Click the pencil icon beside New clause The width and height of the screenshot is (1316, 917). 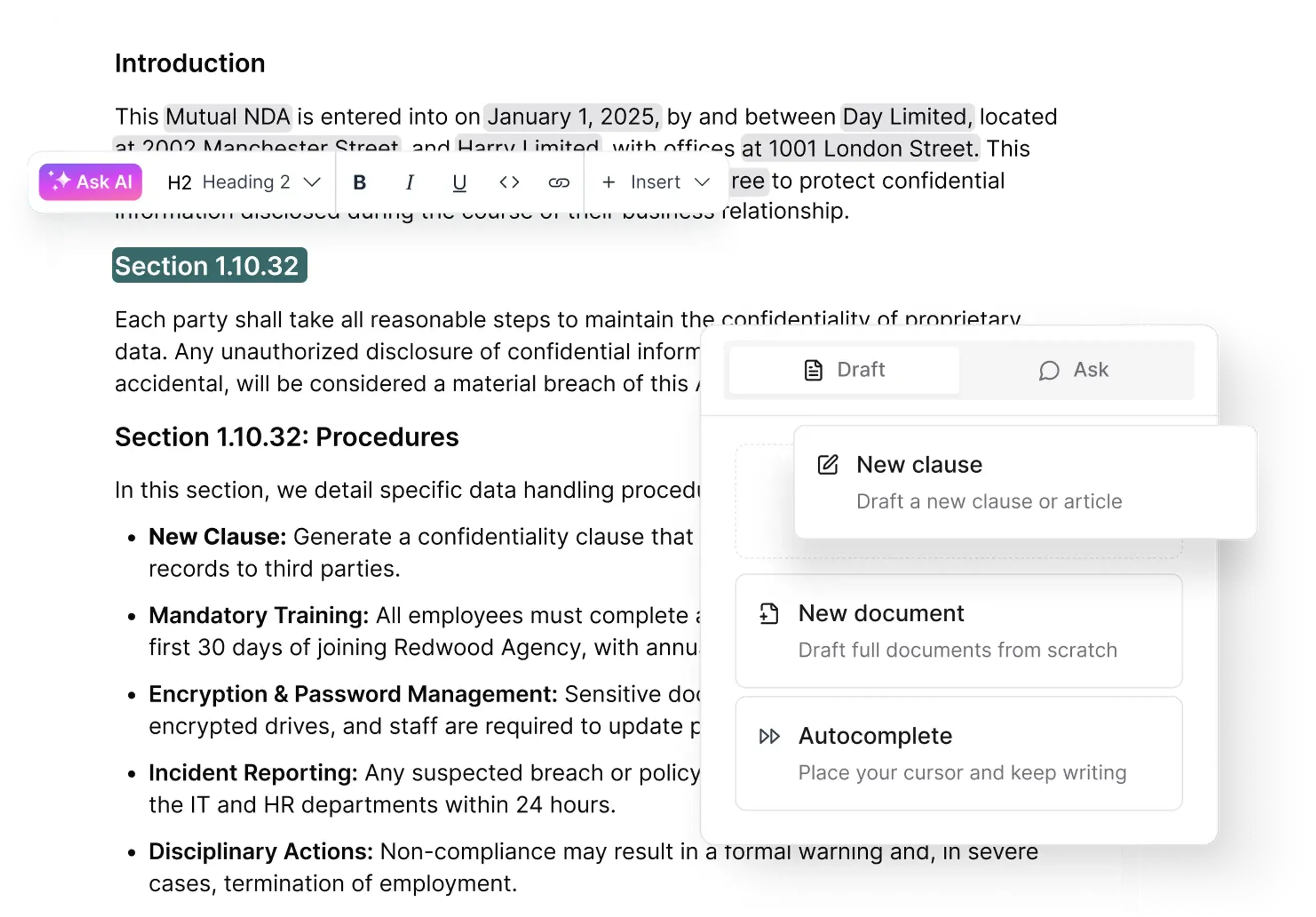[827, 464]
